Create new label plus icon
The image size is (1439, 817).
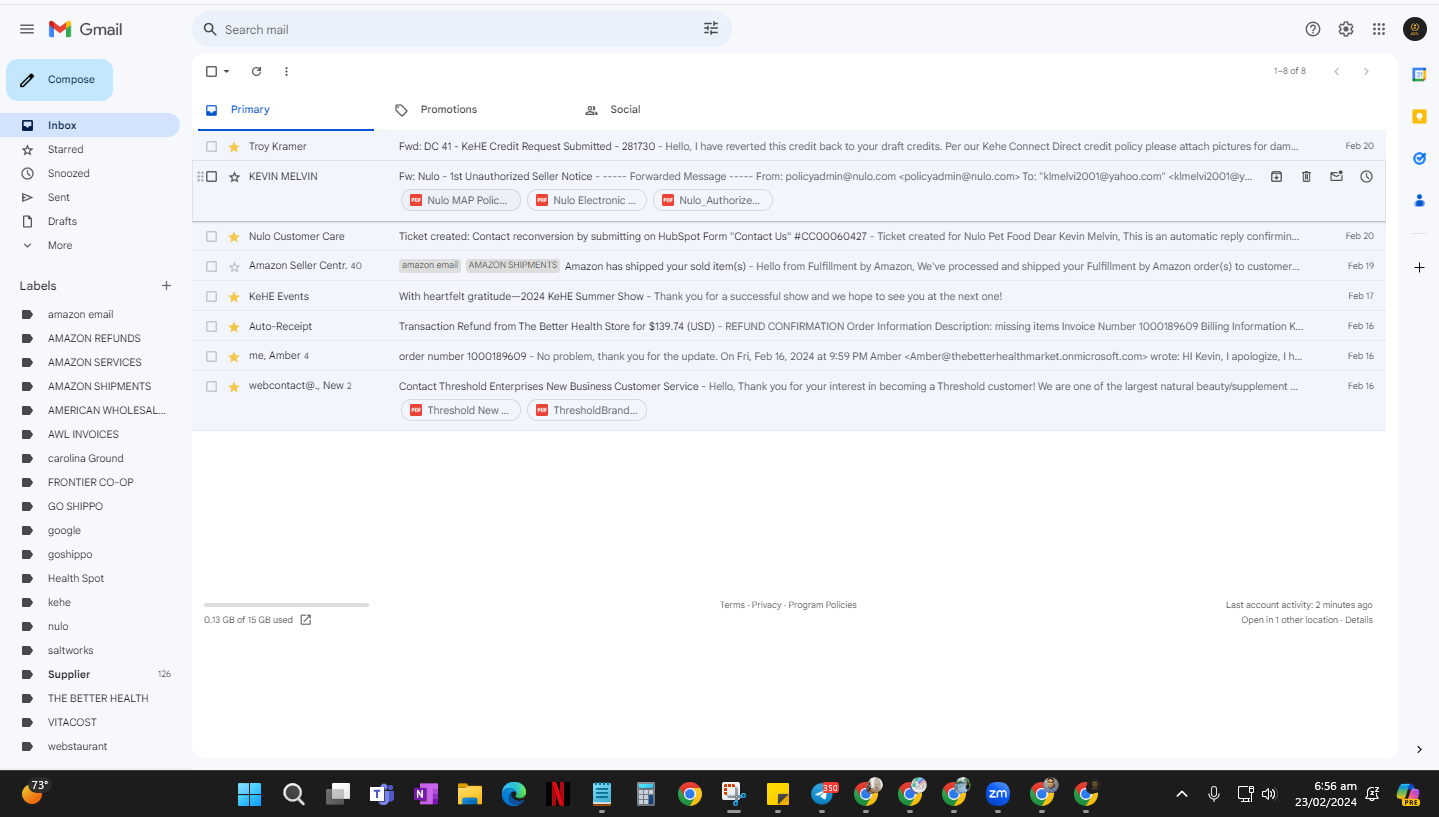click(x=166, y=286)
